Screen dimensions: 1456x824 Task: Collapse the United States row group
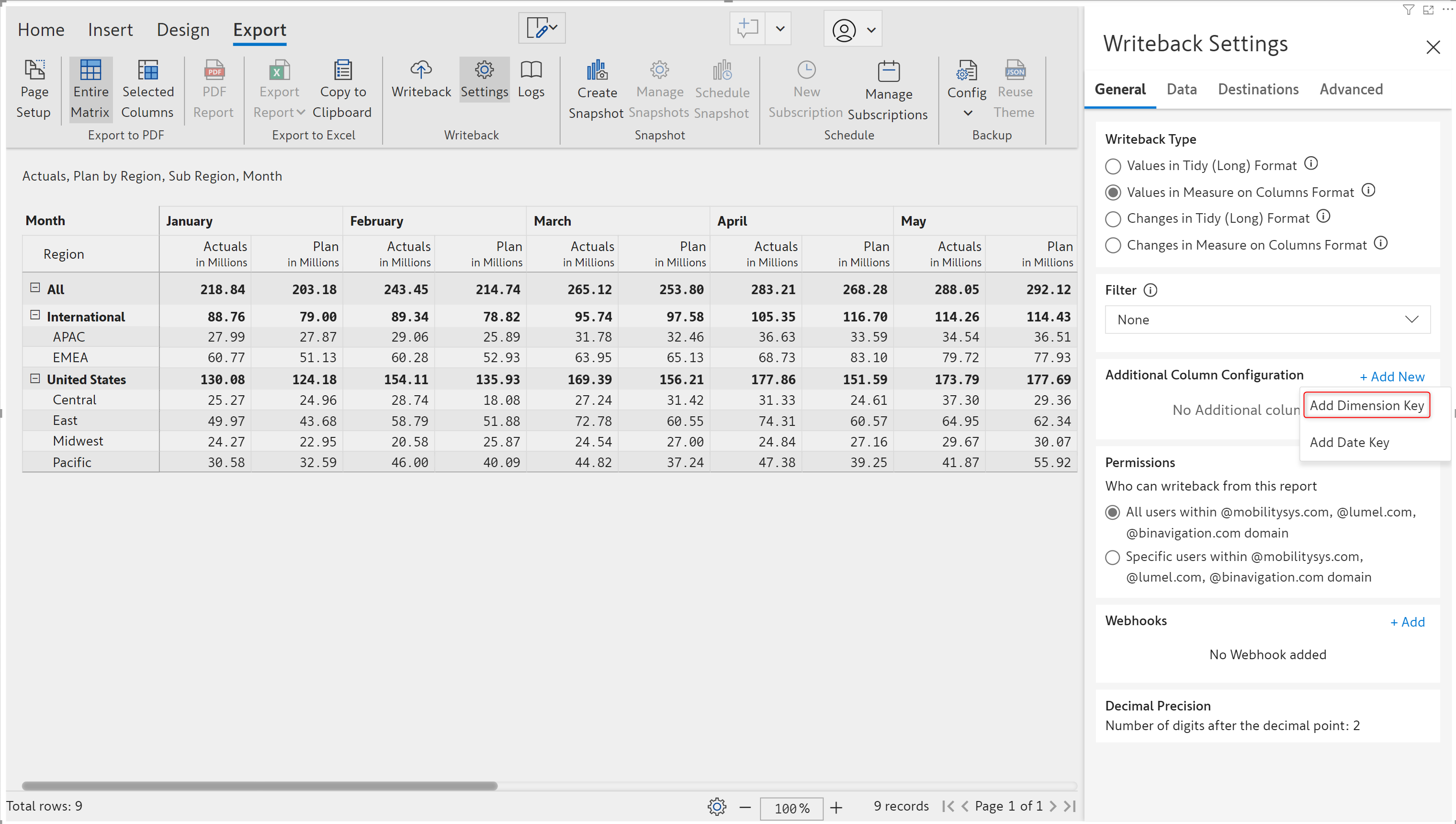[x=35, y=378]
